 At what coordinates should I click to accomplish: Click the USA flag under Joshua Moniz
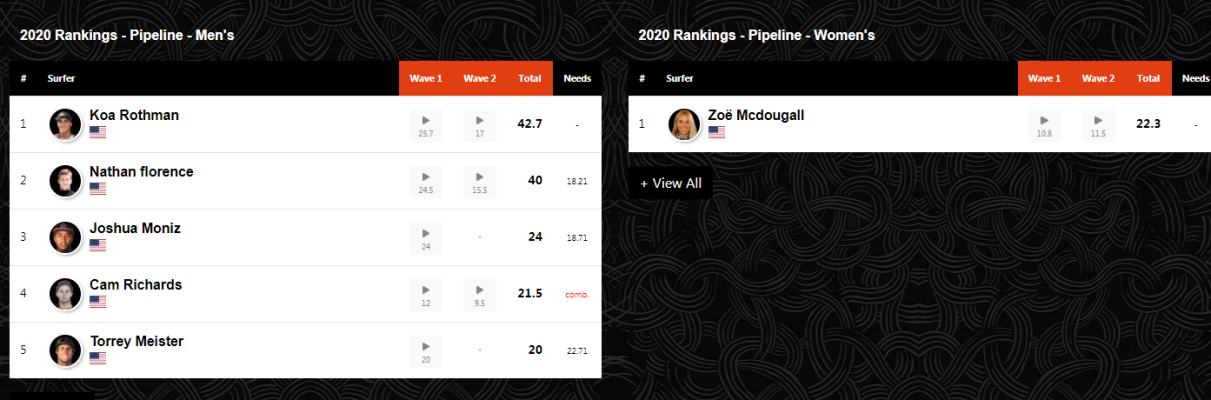coord(98,244)
